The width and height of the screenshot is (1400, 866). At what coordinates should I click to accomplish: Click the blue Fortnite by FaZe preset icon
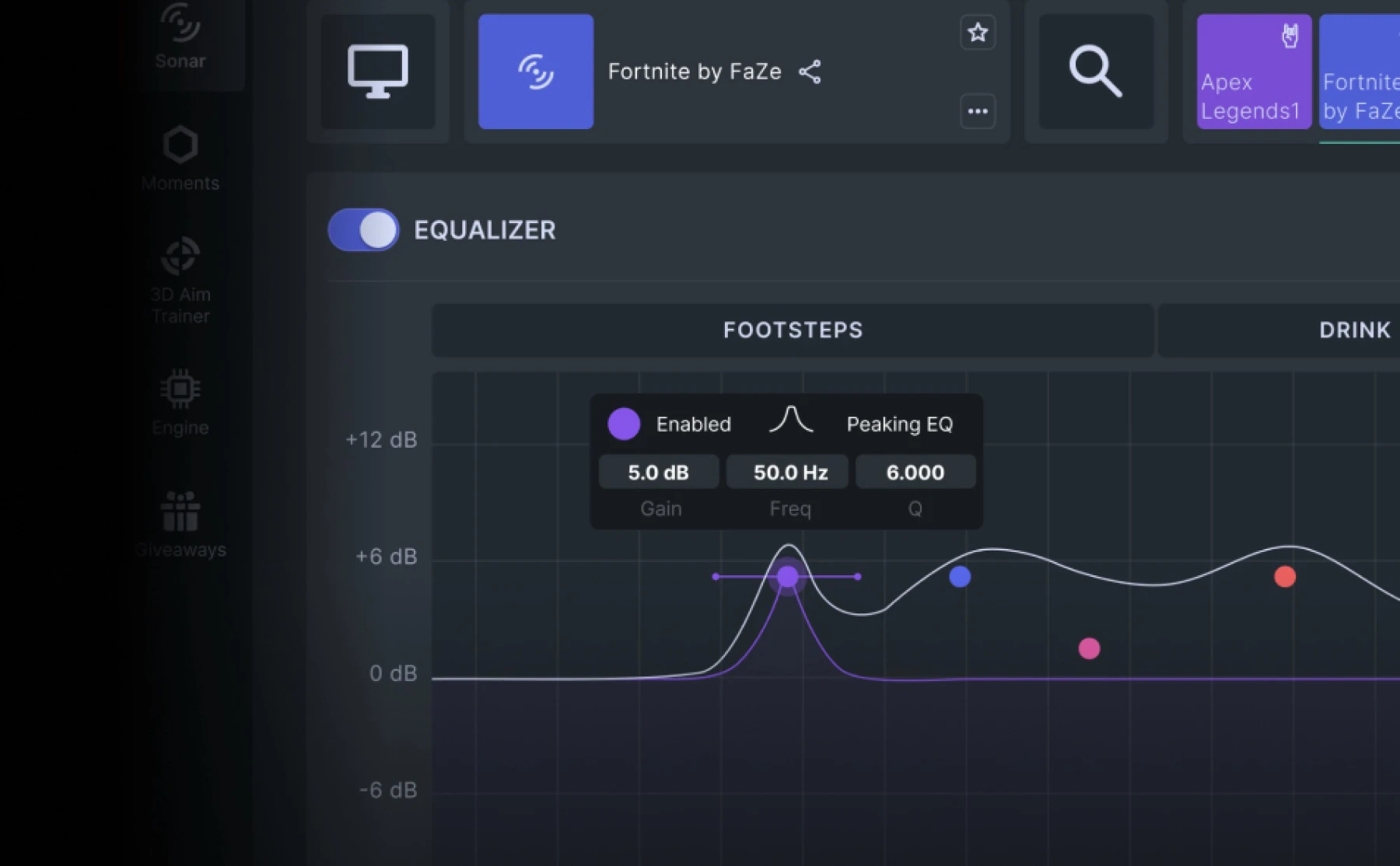pyautogui.click(x=536, y=72)
